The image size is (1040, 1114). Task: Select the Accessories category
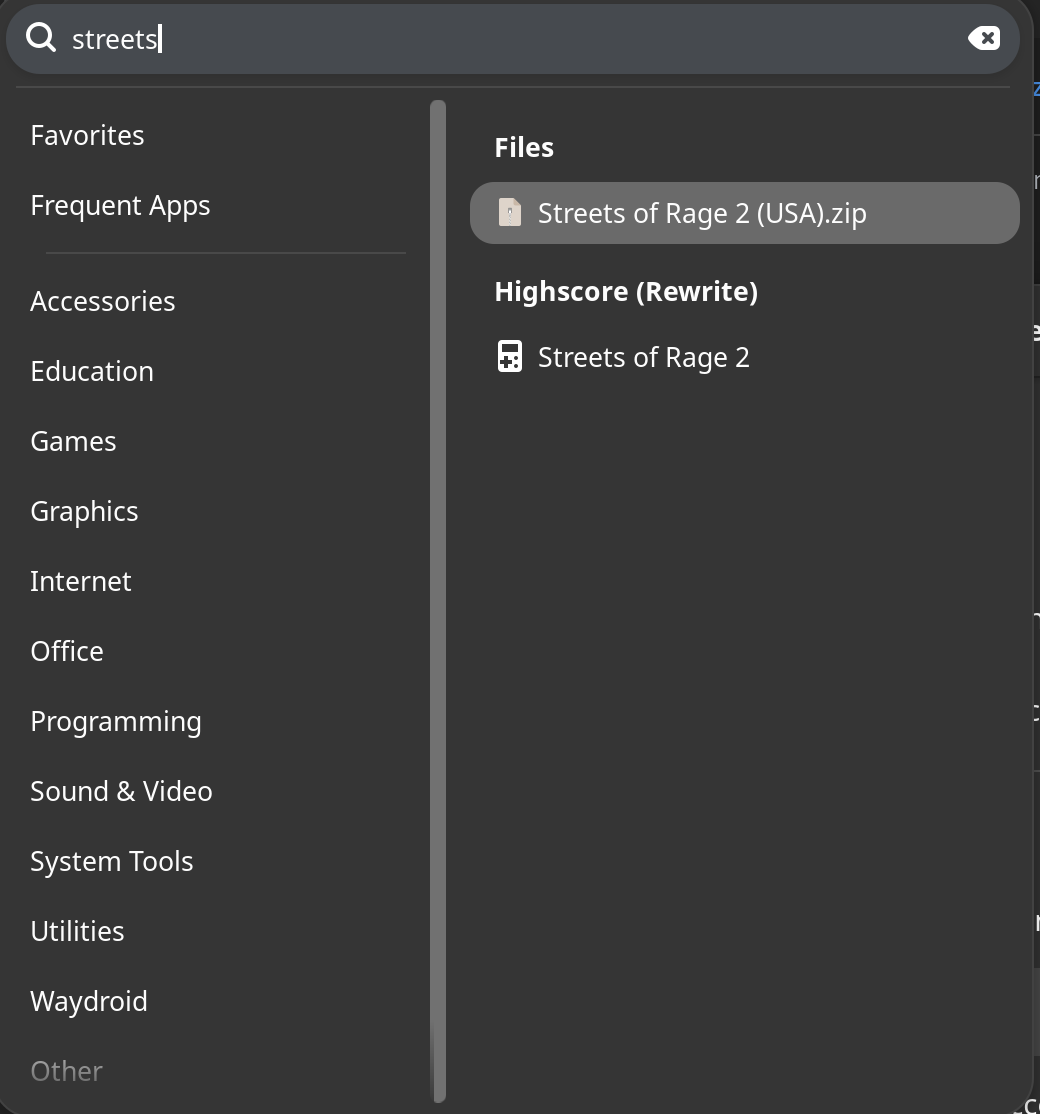[102, 301]
